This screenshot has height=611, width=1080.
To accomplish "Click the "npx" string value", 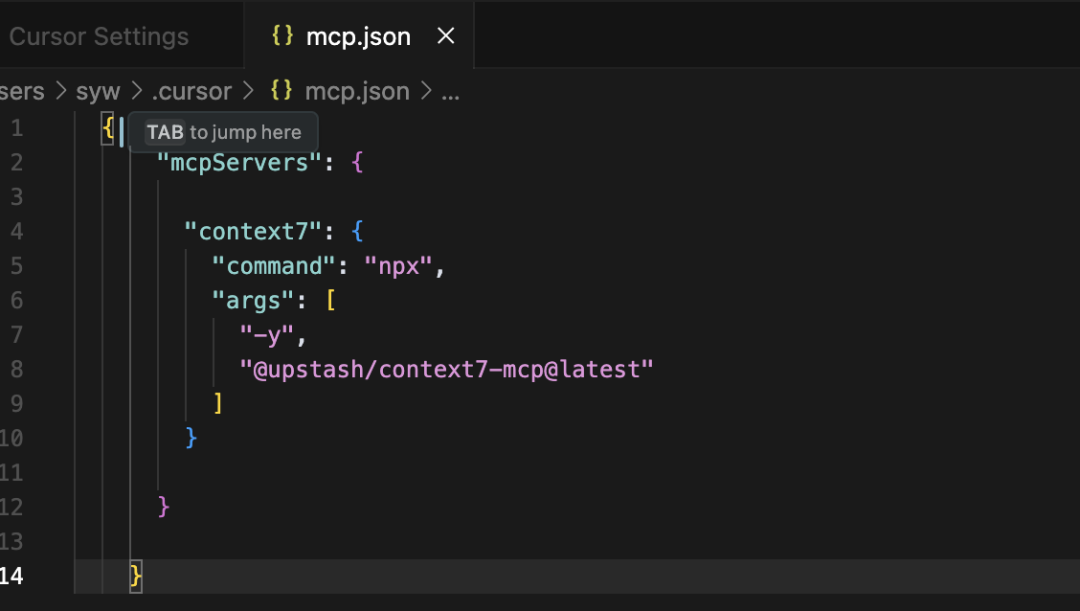I will tap(398, 267).
